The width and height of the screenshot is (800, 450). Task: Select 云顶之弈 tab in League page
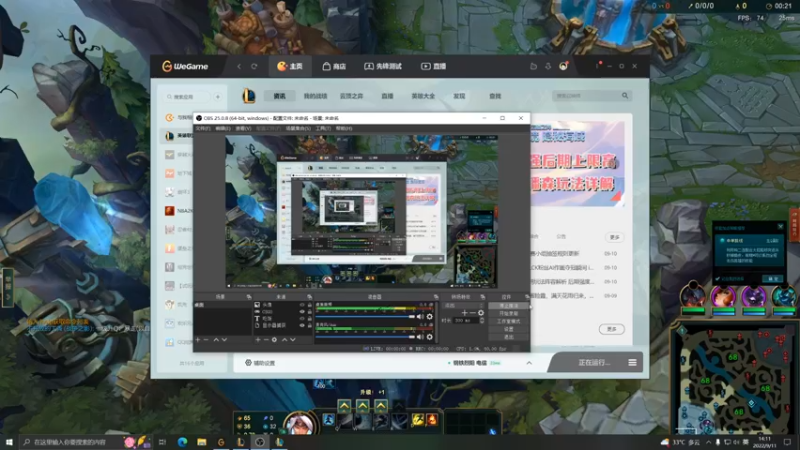352,96
